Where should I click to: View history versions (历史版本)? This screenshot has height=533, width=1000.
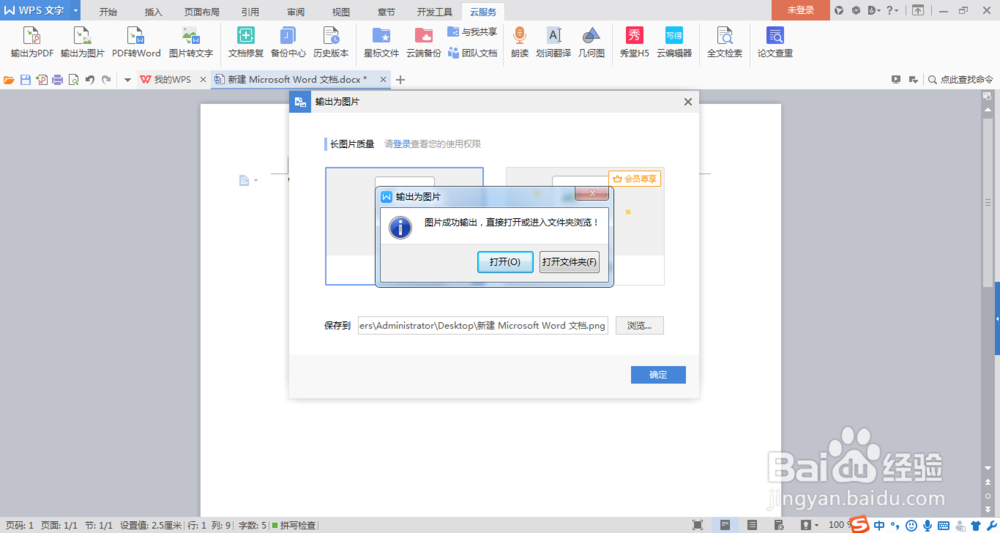pyautogui.click(x=331, y=43)
